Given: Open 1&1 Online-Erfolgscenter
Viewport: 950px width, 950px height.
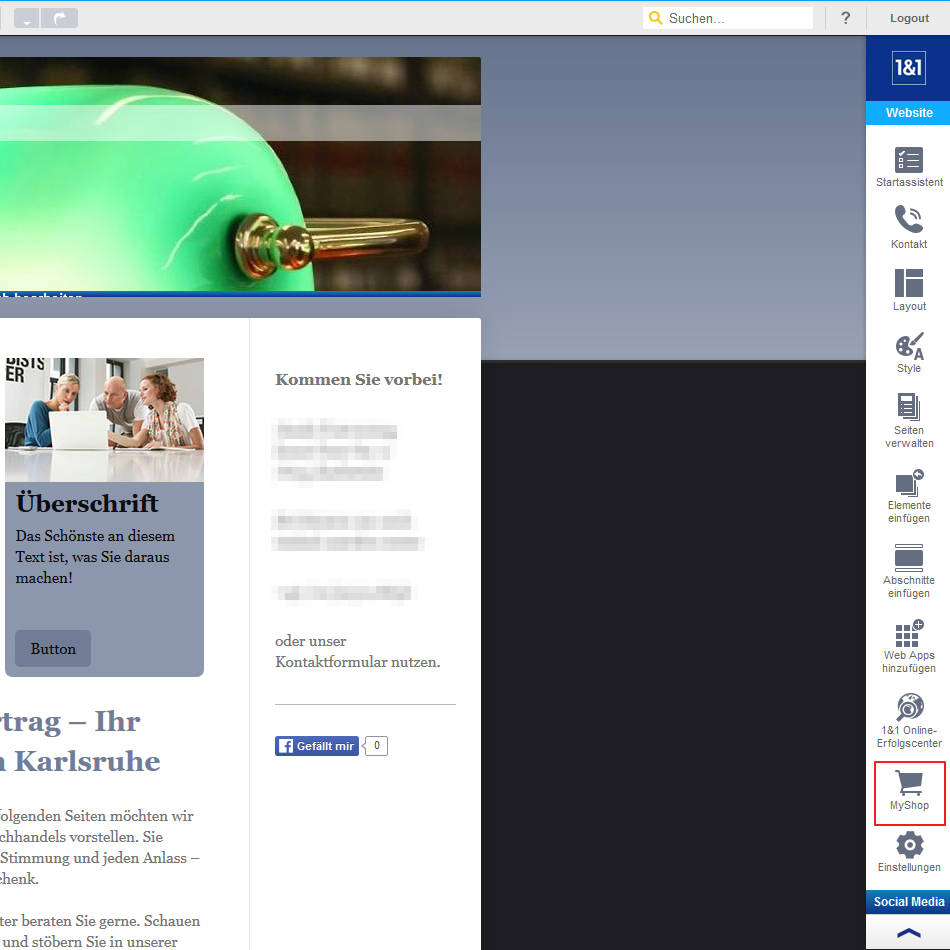Looking at the screenshot, I should 908,720.
